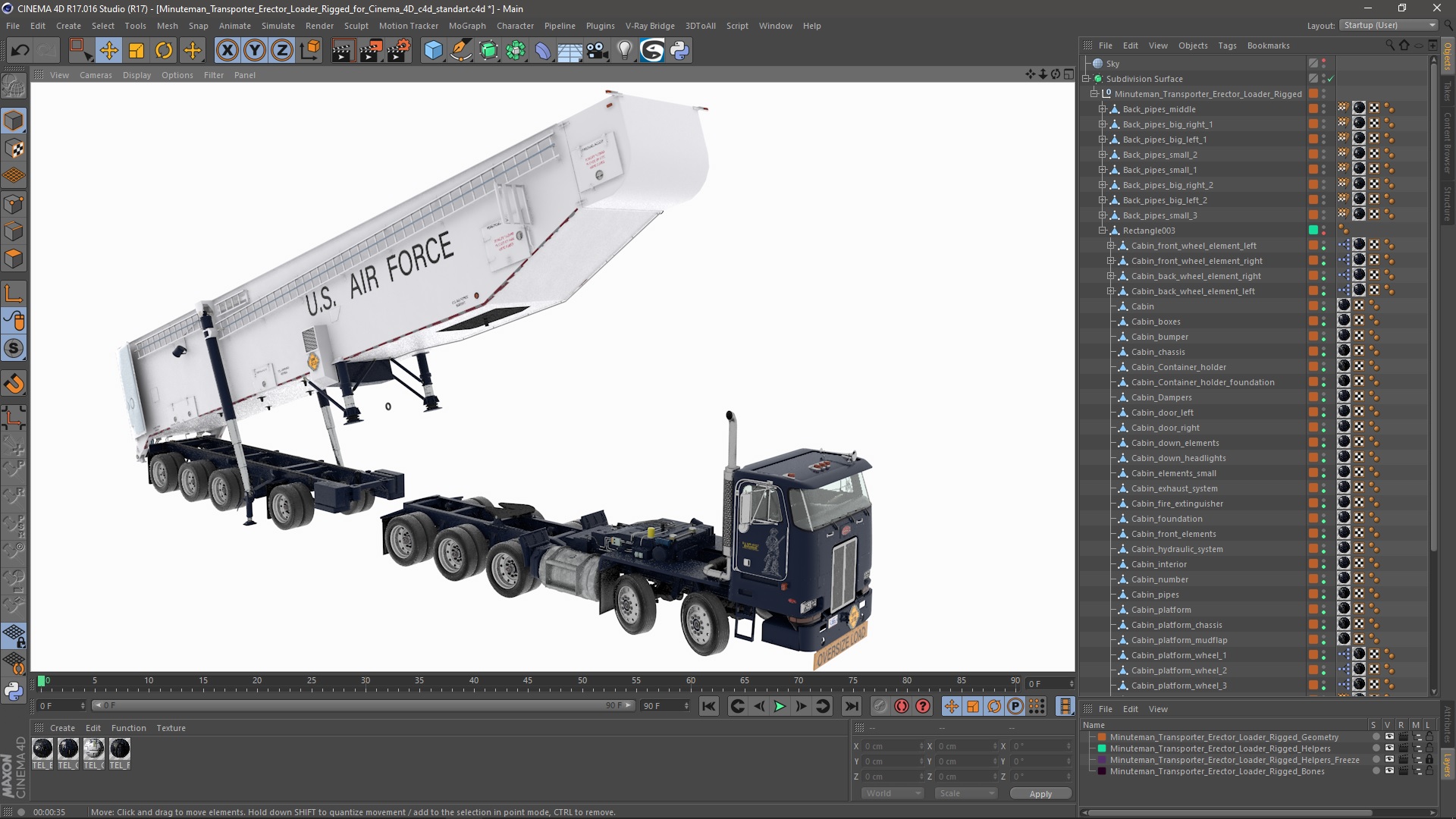Add a Cube primitive object
The image size is (1456, 819).
click(x=433, y=51)
